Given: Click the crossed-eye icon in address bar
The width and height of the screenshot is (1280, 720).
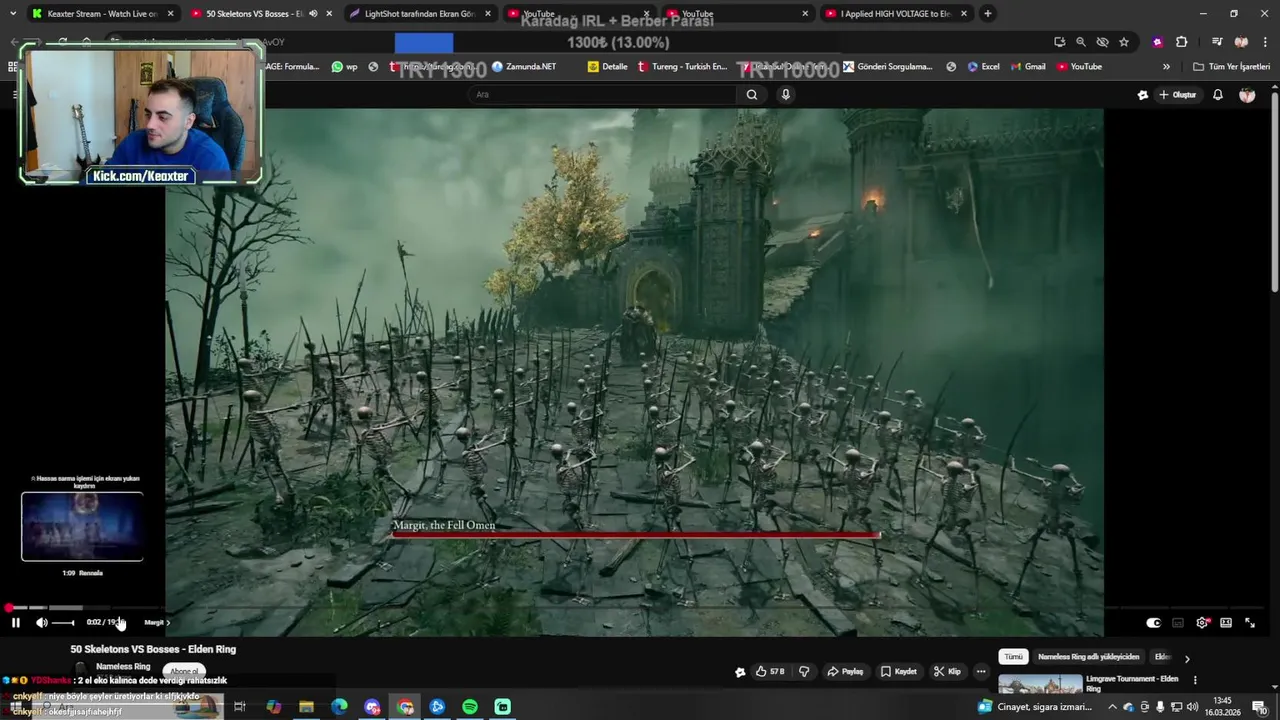Looking at the screenshot, I should click(1102, 42).
